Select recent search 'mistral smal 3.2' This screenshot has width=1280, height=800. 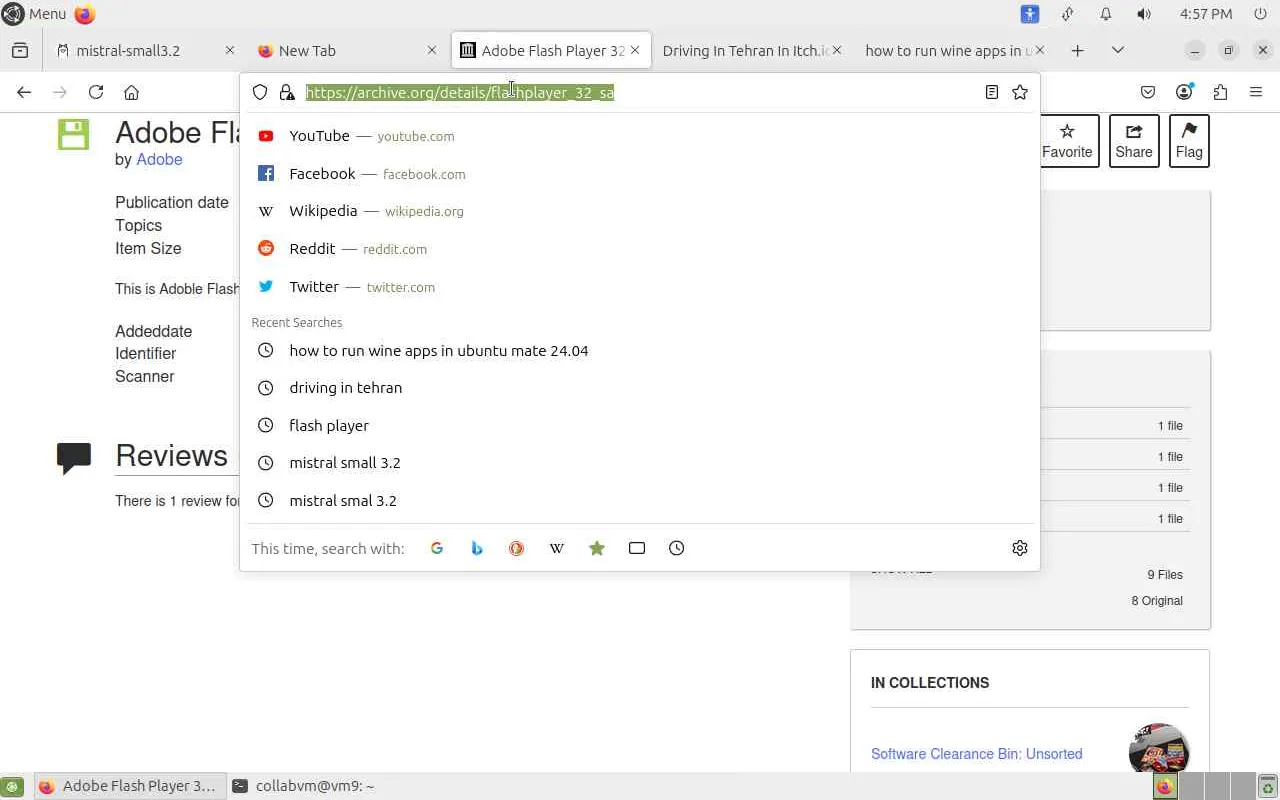click(640, 501)
